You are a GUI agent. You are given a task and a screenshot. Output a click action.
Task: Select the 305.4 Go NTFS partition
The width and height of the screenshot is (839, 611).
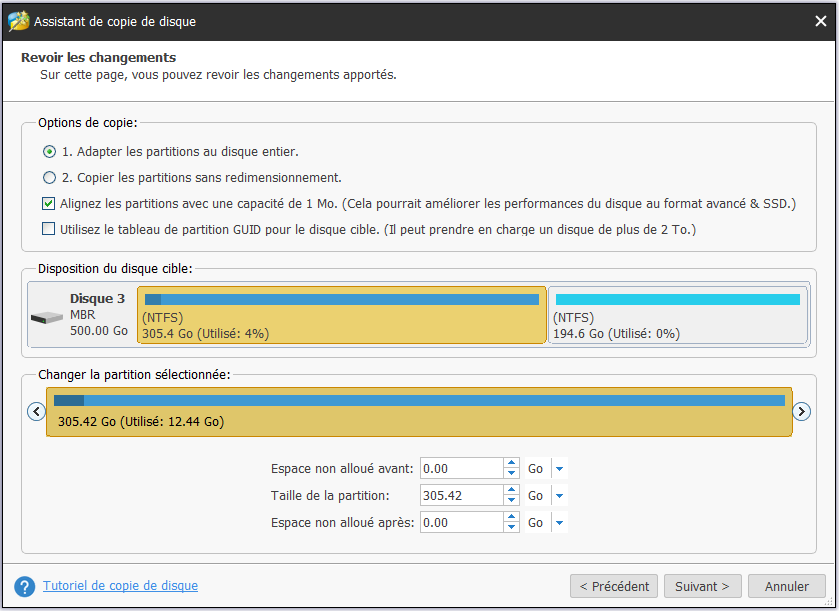point(341,315)
